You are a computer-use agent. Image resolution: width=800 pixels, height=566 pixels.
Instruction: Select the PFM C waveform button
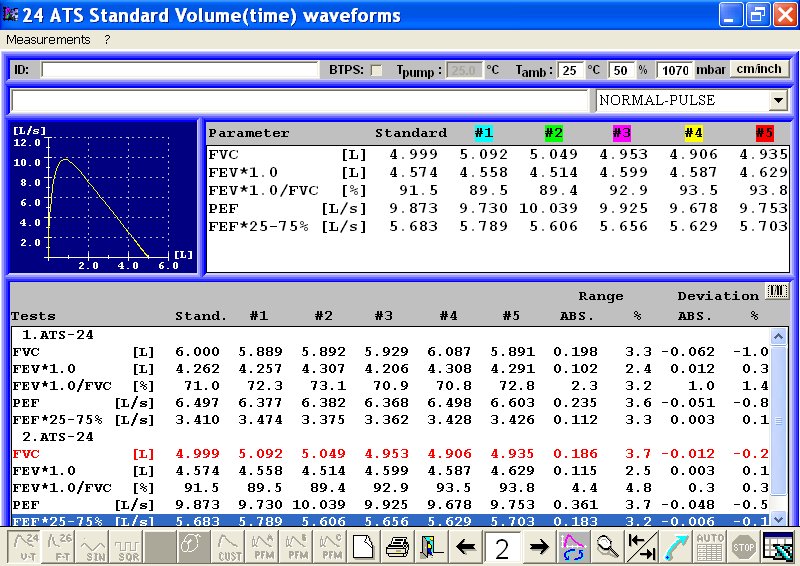(x=330, y=547)
